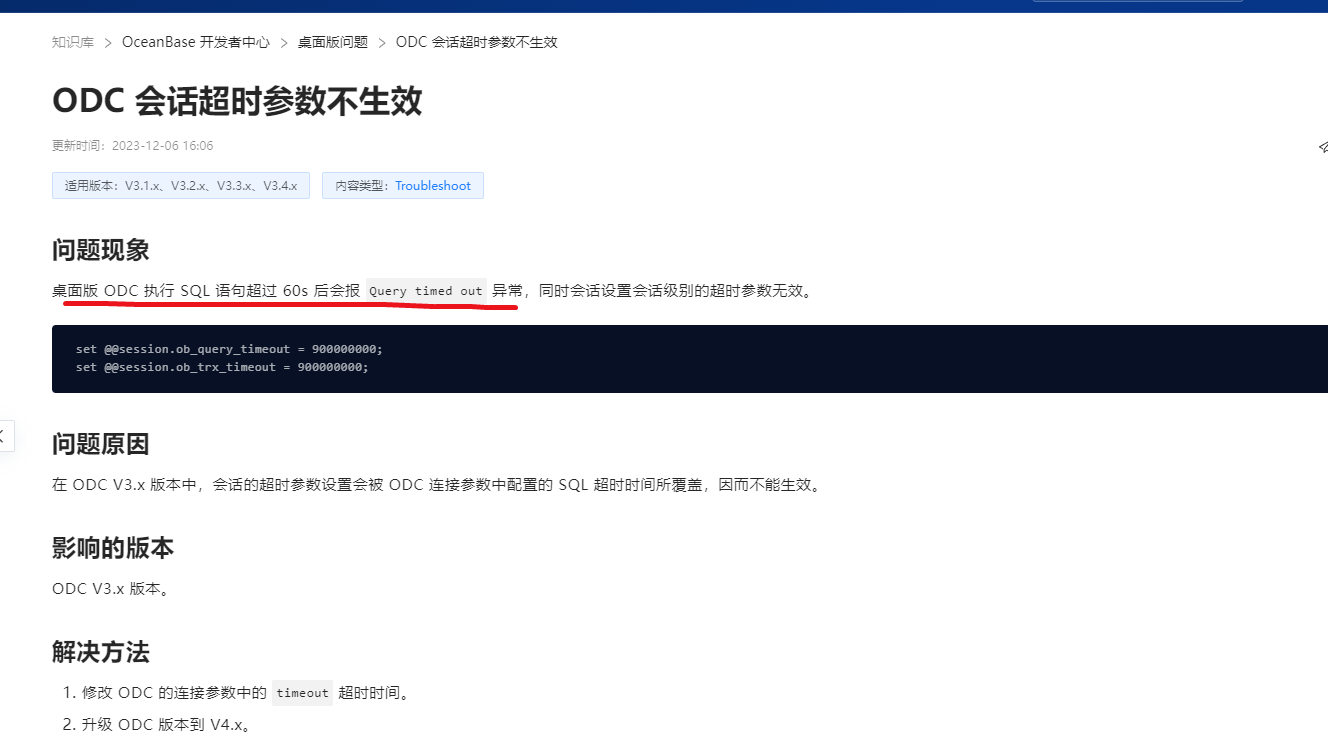
Task: Click the paper-plane share icon
Action: click(1322, 147)
